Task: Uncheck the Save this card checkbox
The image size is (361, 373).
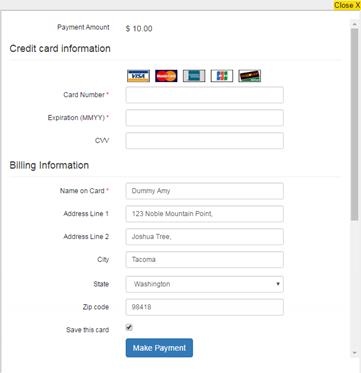Action: point(129,327)
